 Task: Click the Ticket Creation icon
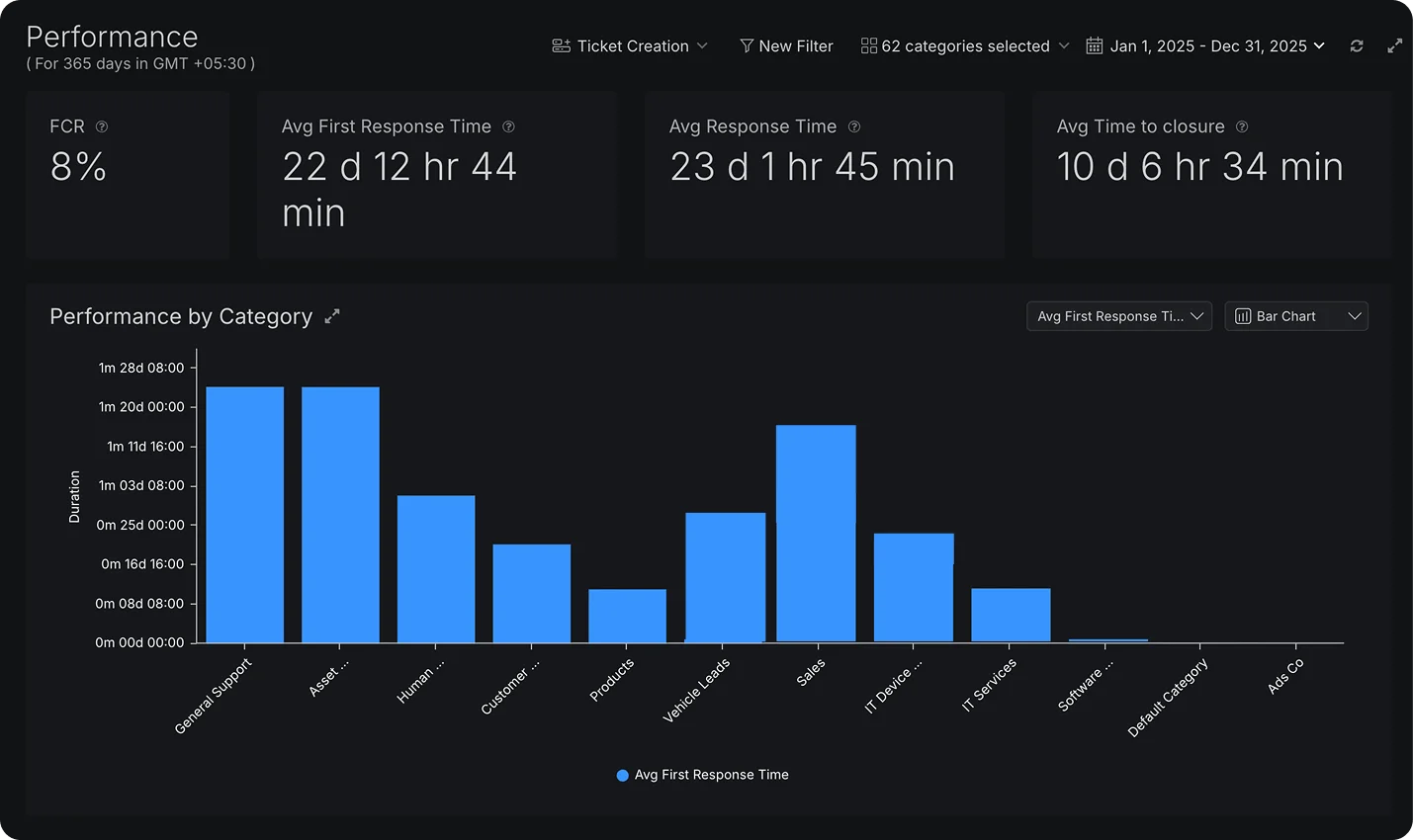coord(561,46)
